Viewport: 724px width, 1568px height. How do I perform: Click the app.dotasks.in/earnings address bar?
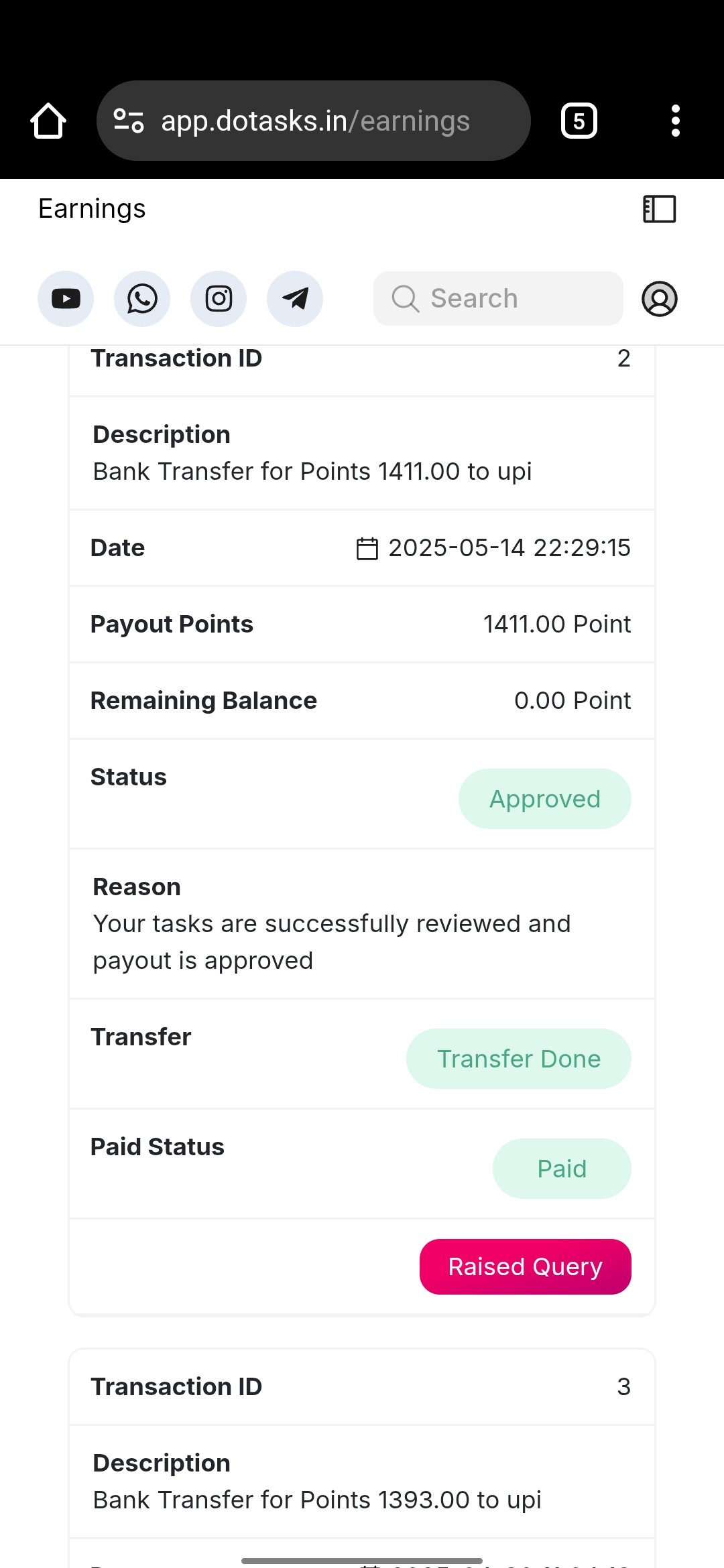314,121
